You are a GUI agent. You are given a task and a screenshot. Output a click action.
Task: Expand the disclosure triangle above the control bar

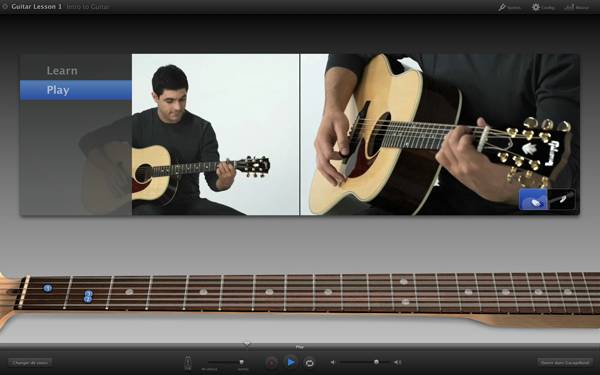coord(247,344)
